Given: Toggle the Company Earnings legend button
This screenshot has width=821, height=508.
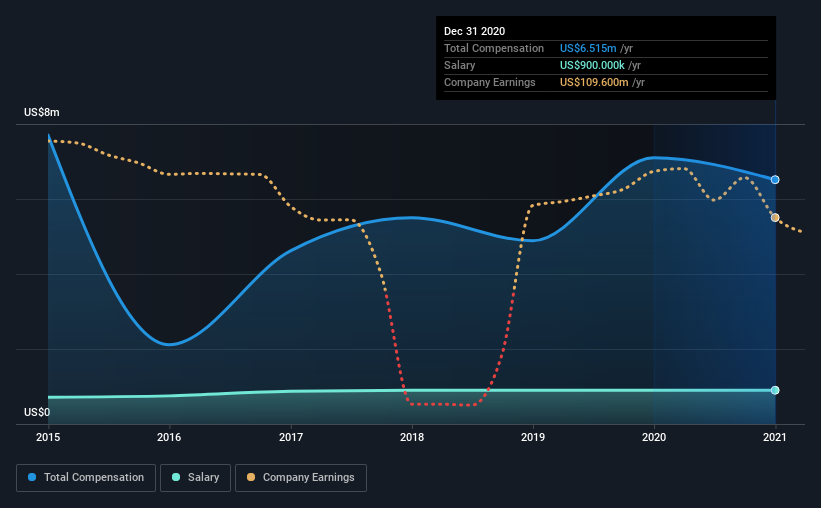Looking at the screenshot, I should 301,478.
